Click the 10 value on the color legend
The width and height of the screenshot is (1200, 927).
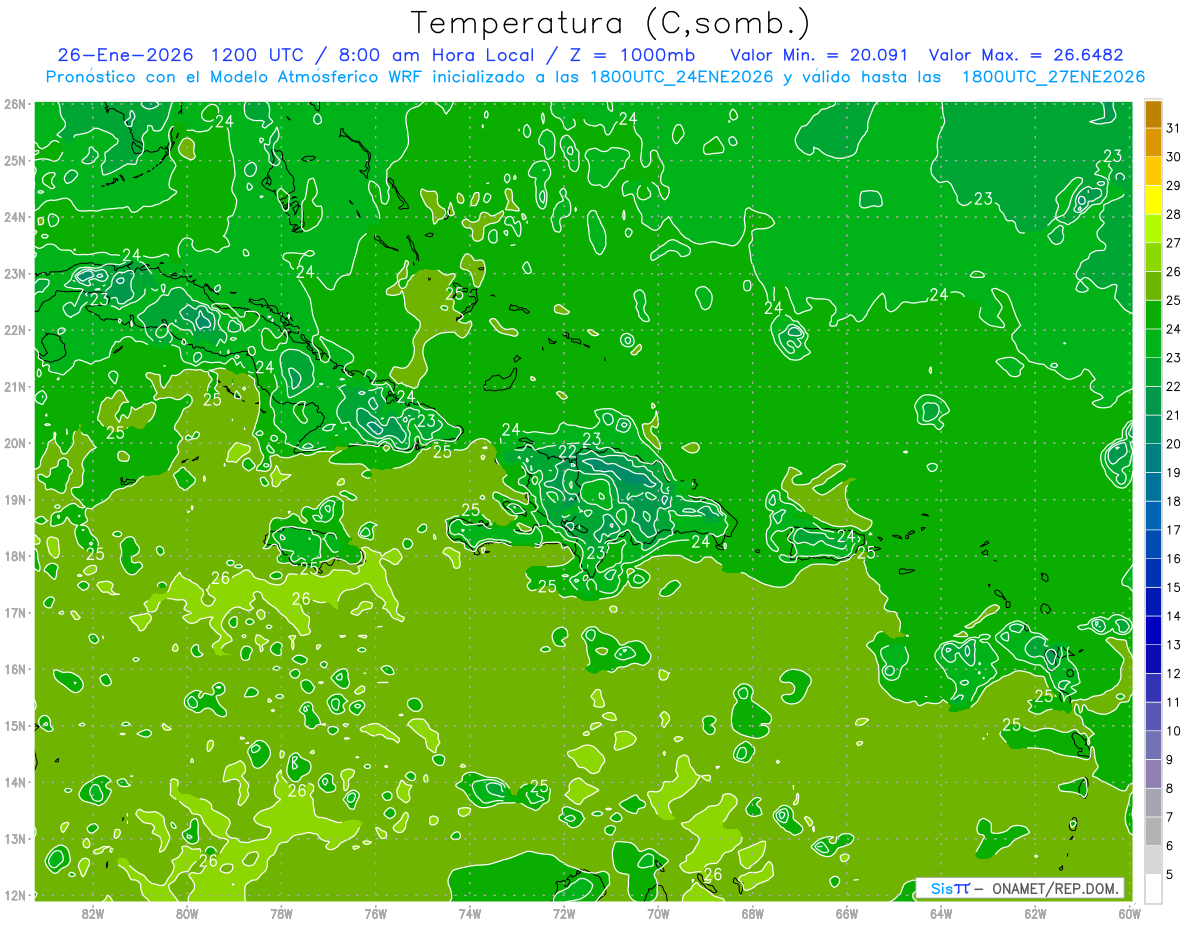[1174, 731]
